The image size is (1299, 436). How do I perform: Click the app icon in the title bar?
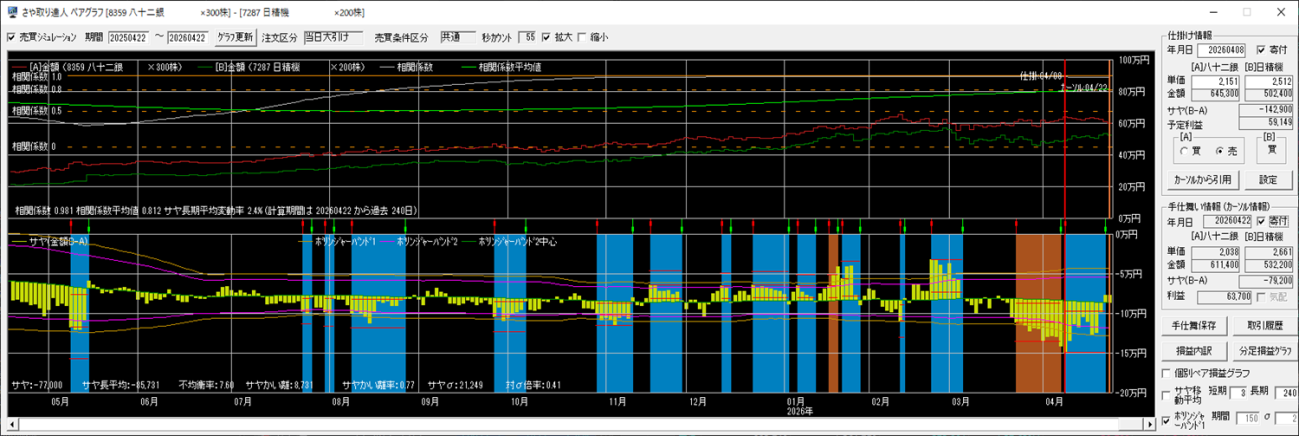11,12
